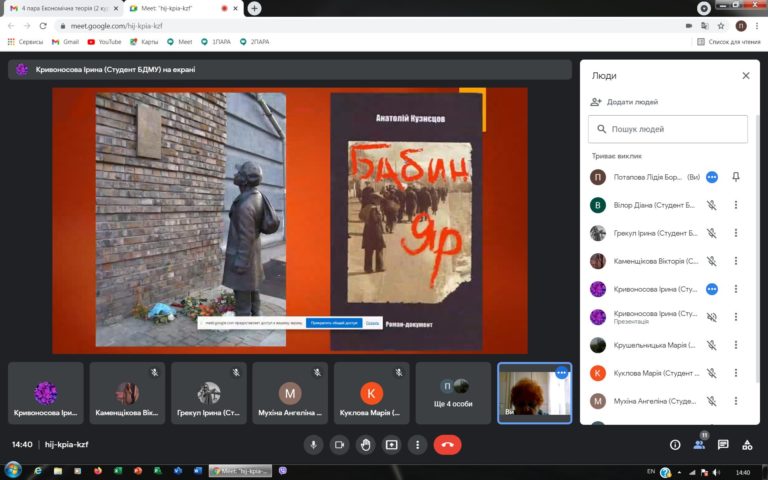Select Каменщікова Вікторія participant tile
The image size is (768, 480).
click(127, 393)
